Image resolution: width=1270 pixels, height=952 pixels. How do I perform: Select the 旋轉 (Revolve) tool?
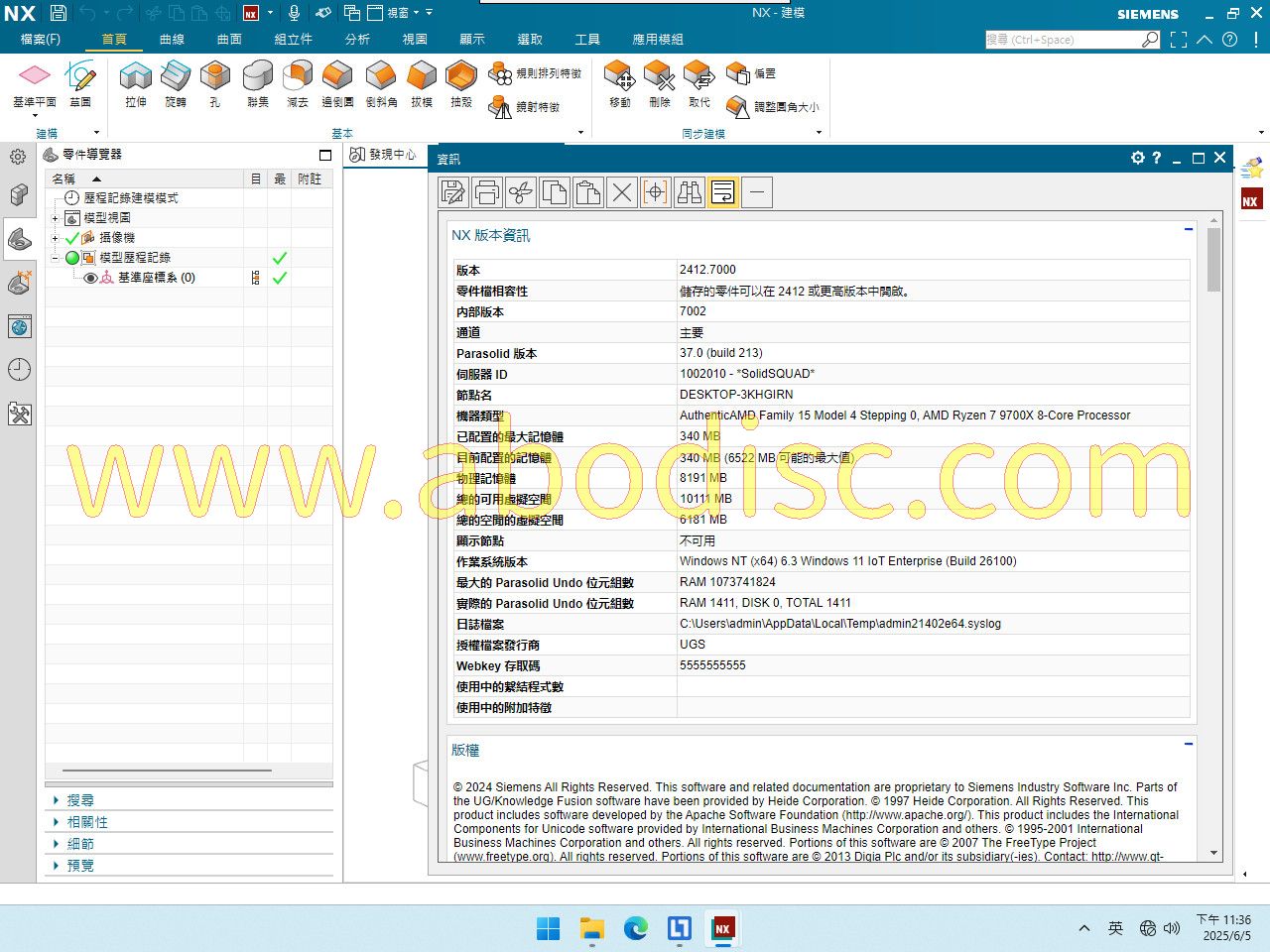pyautogui.click(x=176, y=84)
